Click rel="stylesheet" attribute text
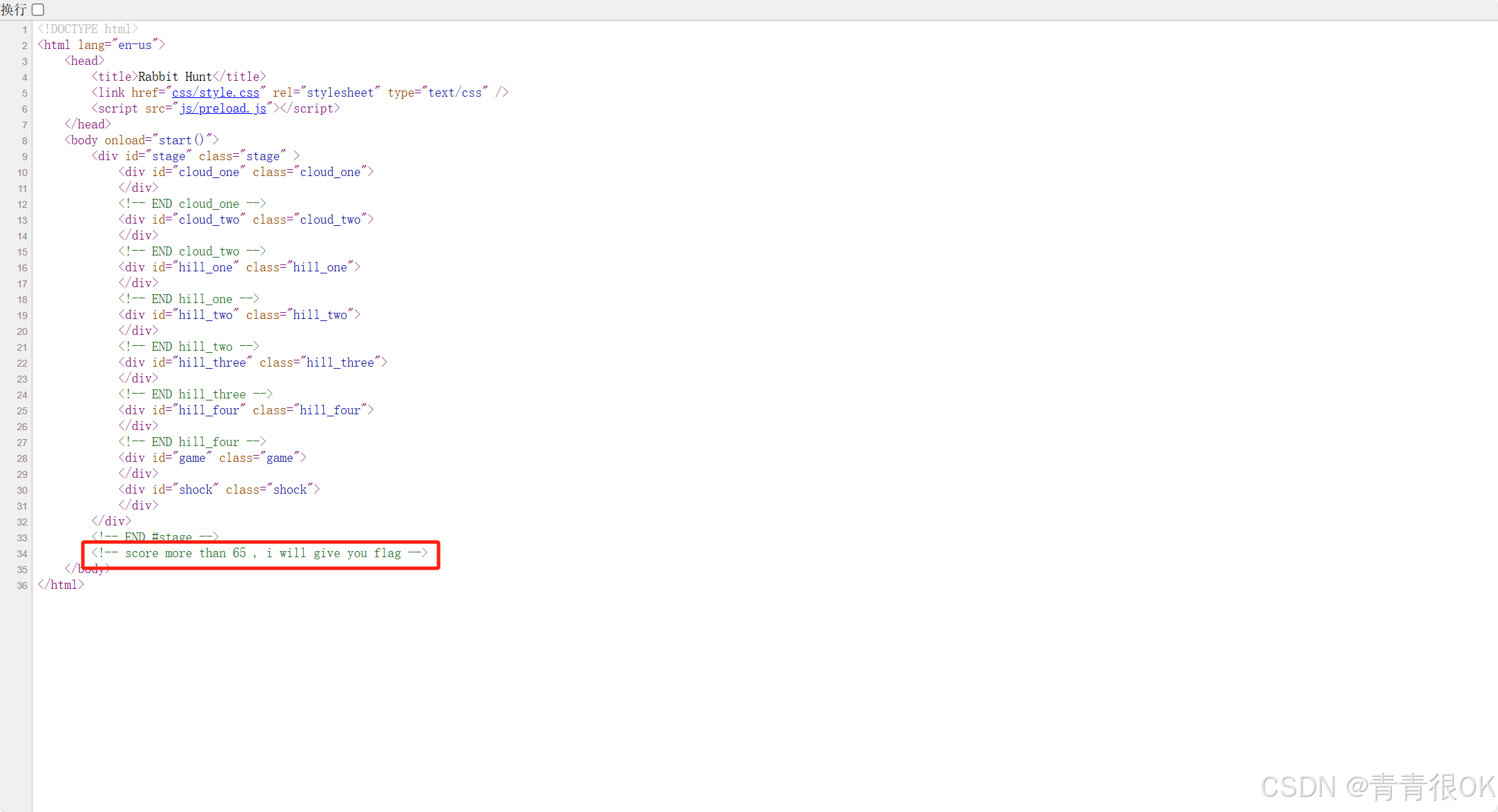Viewport: 1498px width, 812px height. [327, 93]
